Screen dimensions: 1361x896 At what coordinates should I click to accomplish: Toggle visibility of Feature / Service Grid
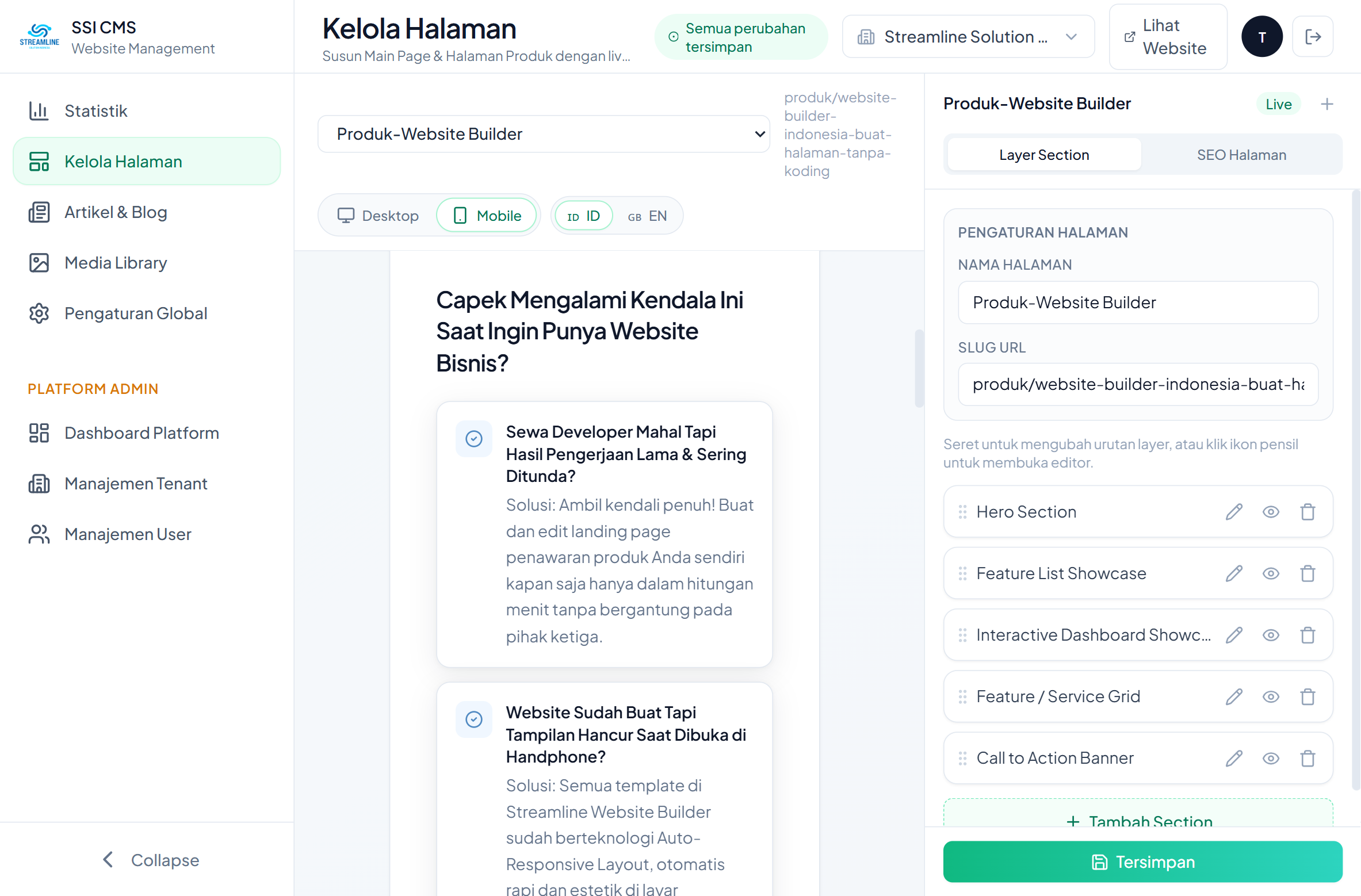point(1271,696)
